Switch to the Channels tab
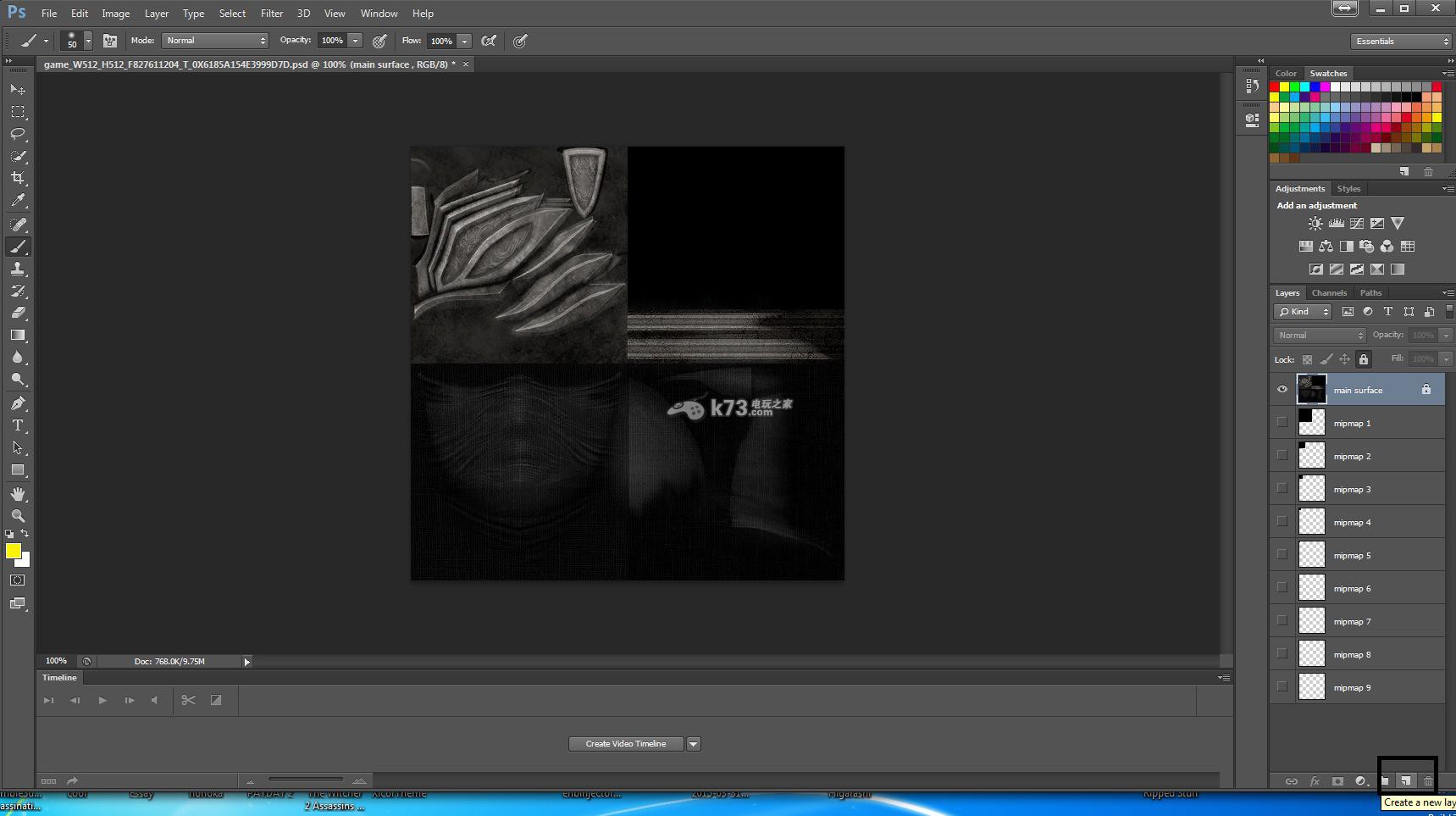Viewport: 1456px width, 816px height. tap(1329, 293)
